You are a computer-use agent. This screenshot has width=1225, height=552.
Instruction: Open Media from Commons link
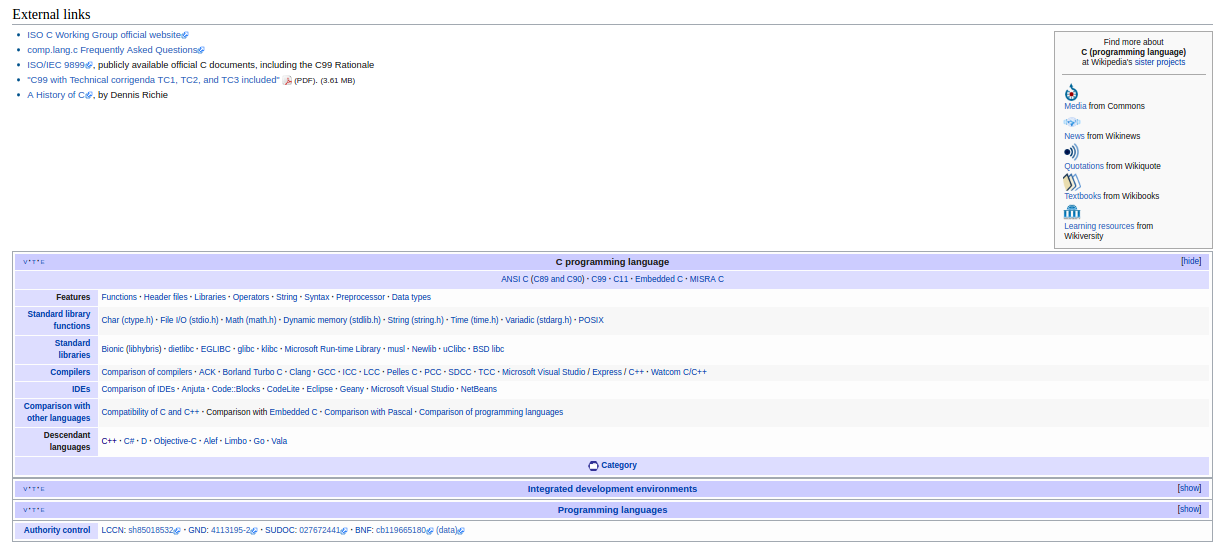1075,106
